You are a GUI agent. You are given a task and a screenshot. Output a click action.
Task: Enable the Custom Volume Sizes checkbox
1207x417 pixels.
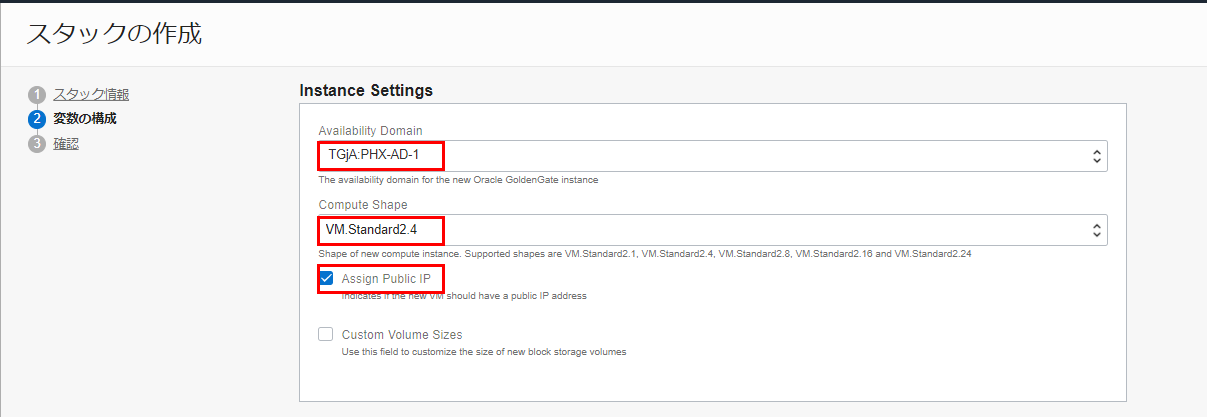[x=326, y=335]
